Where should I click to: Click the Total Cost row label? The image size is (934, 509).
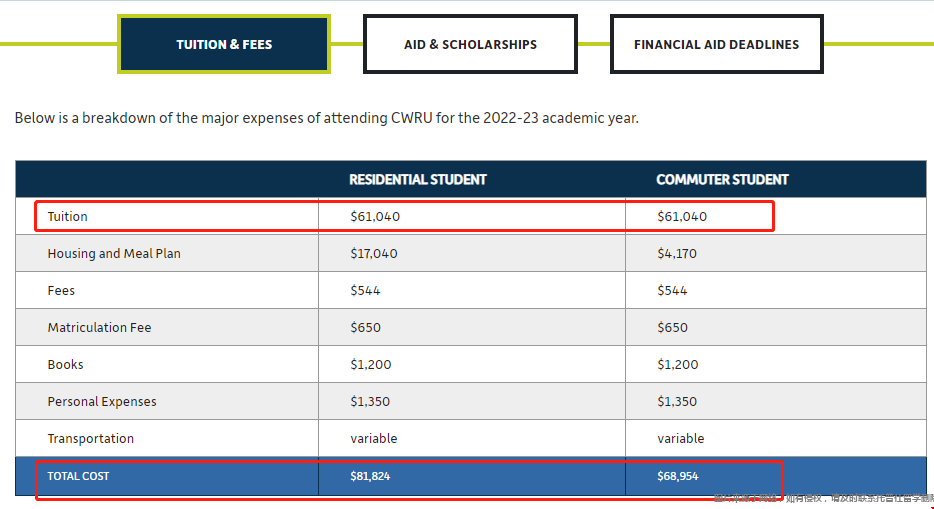click(78, 476)
